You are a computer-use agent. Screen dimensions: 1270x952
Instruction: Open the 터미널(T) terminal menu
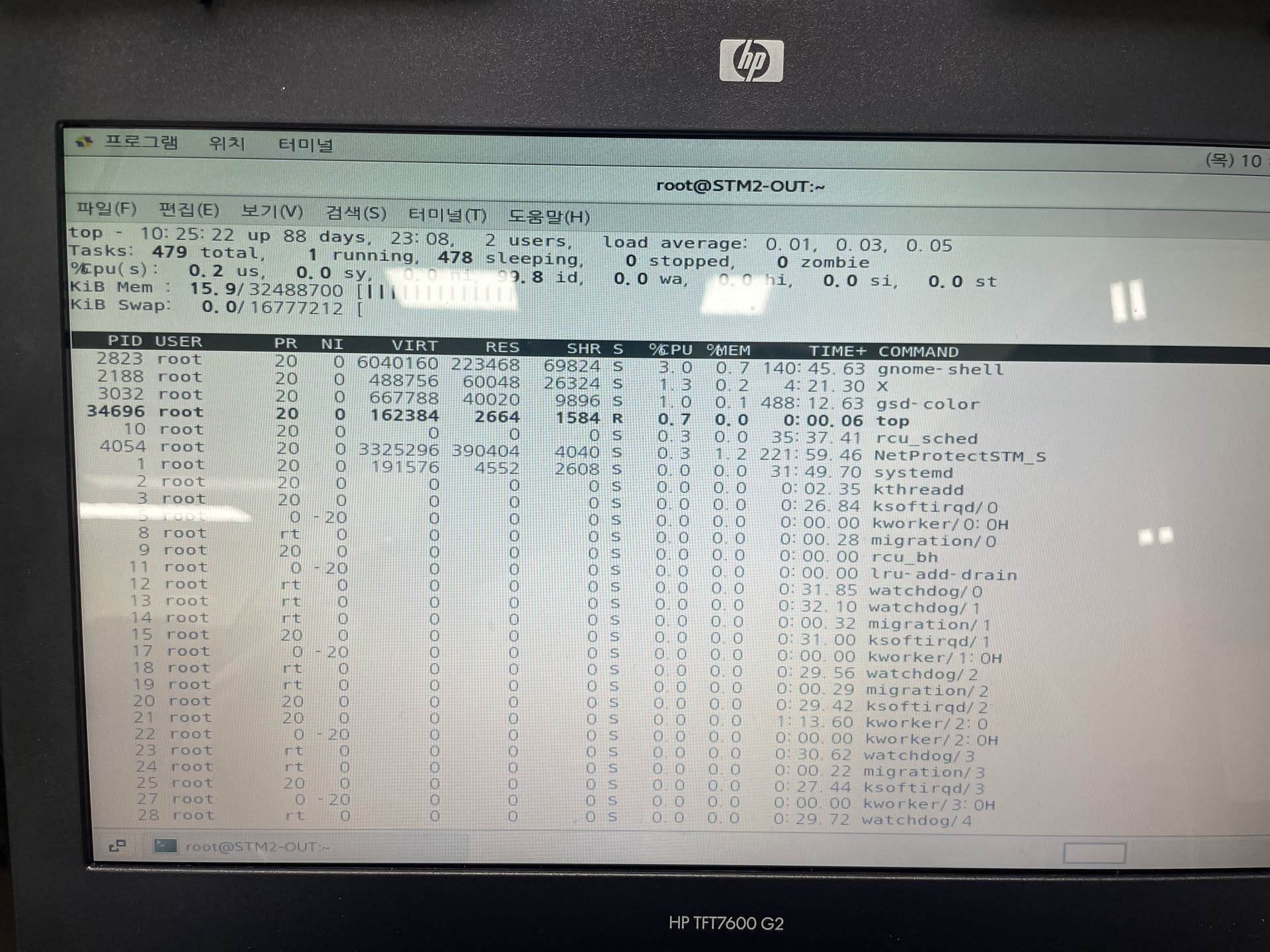447,215
